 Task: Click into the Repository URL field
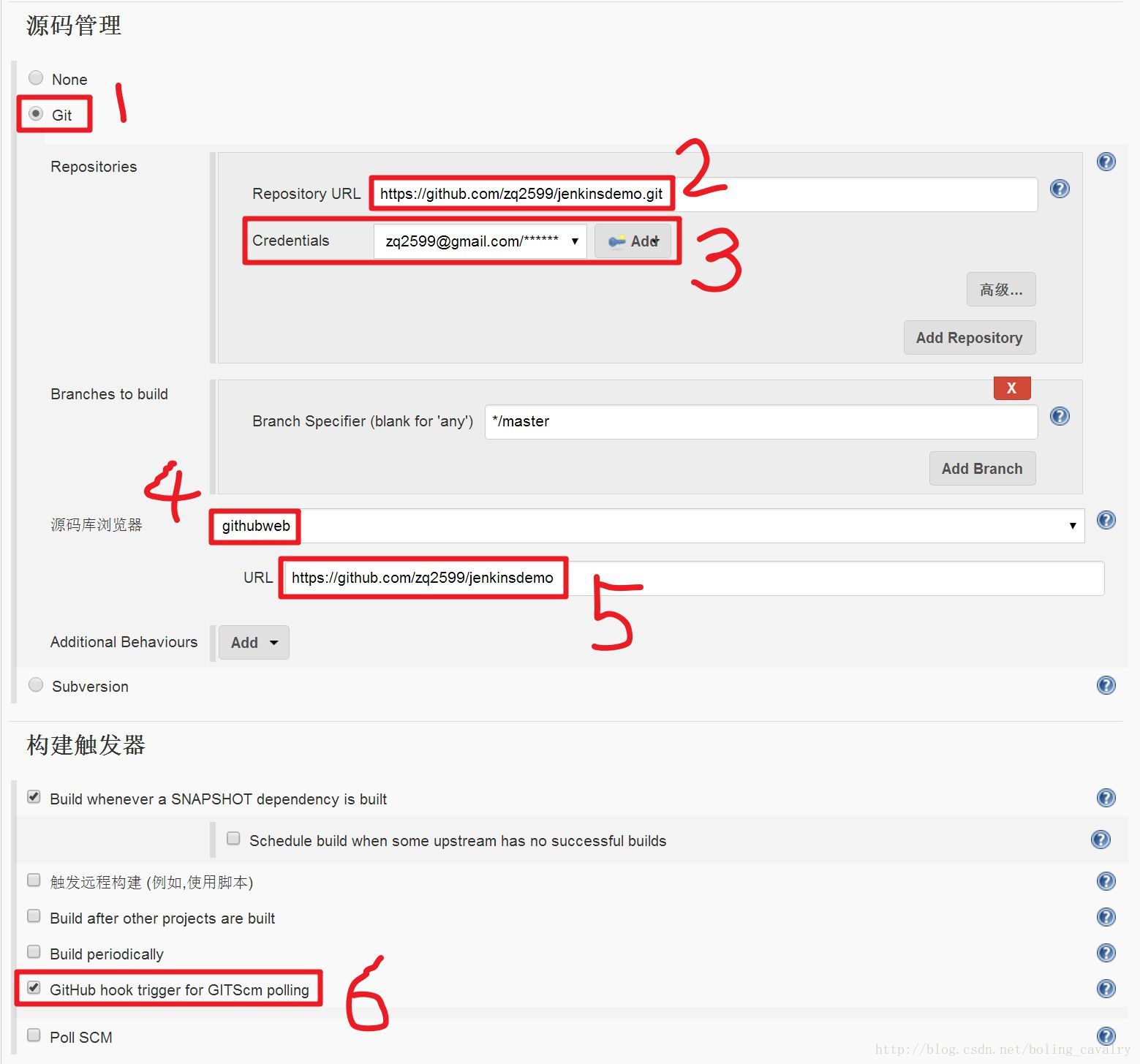click(x=705, y=195)
